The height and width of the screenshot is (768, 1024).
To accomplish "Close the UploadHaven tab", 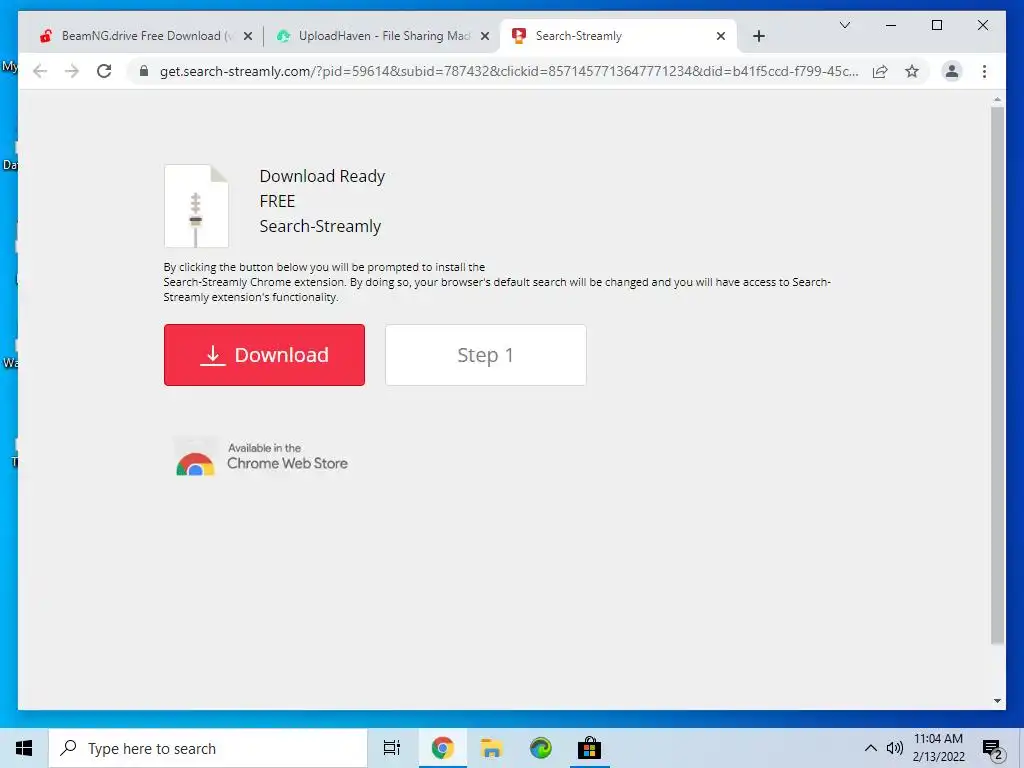I will click(485, 36).
